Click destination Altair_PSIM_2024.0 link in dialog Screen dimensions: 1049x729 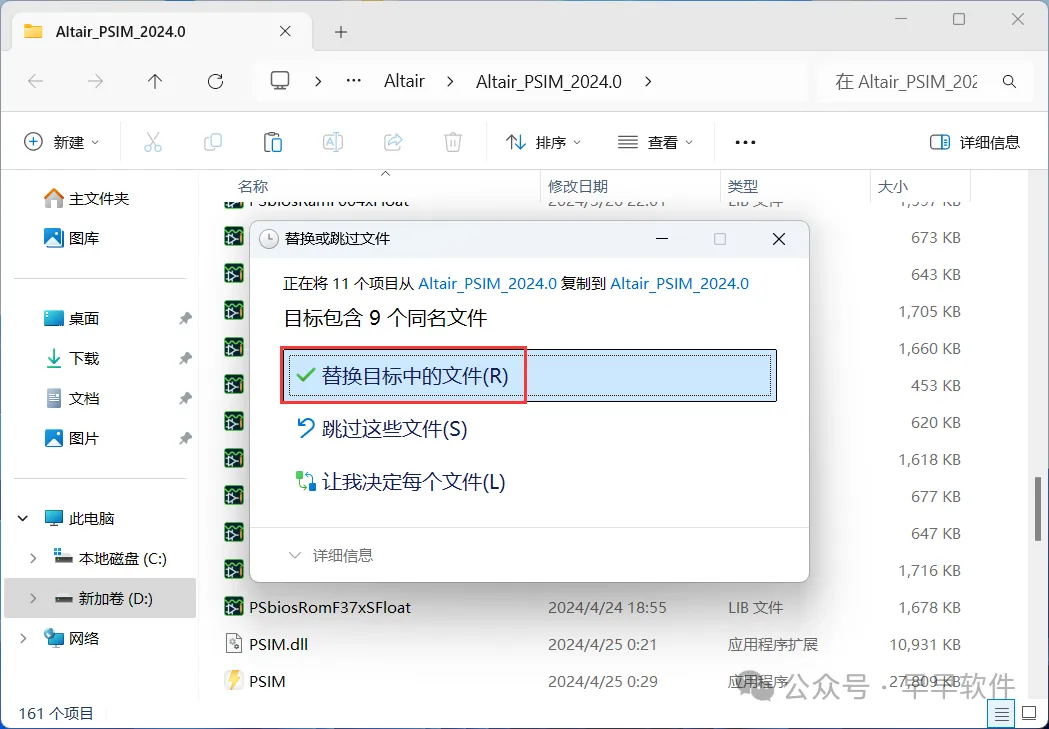coord(679,284)
